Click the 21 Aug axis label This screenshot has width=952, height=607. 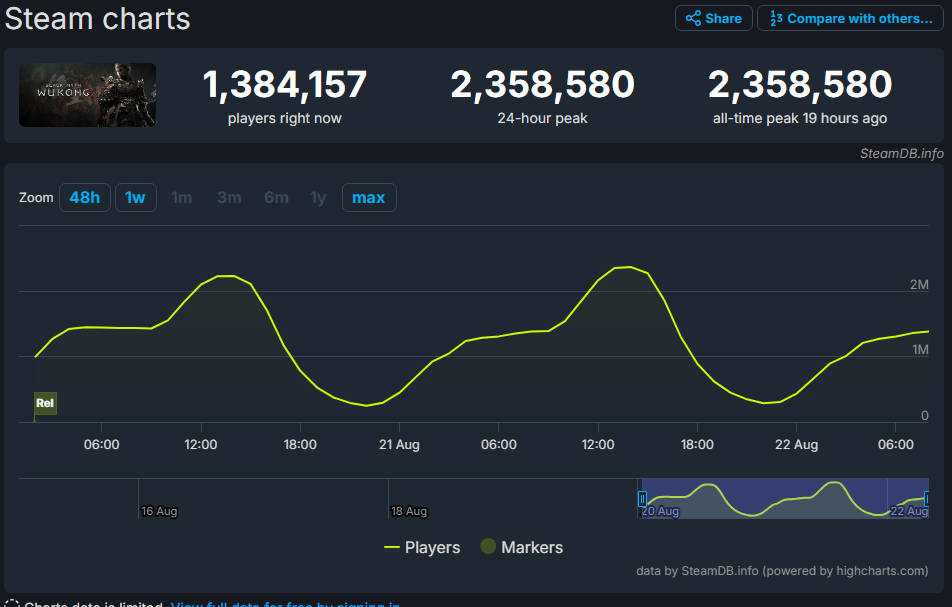point(399,444)
